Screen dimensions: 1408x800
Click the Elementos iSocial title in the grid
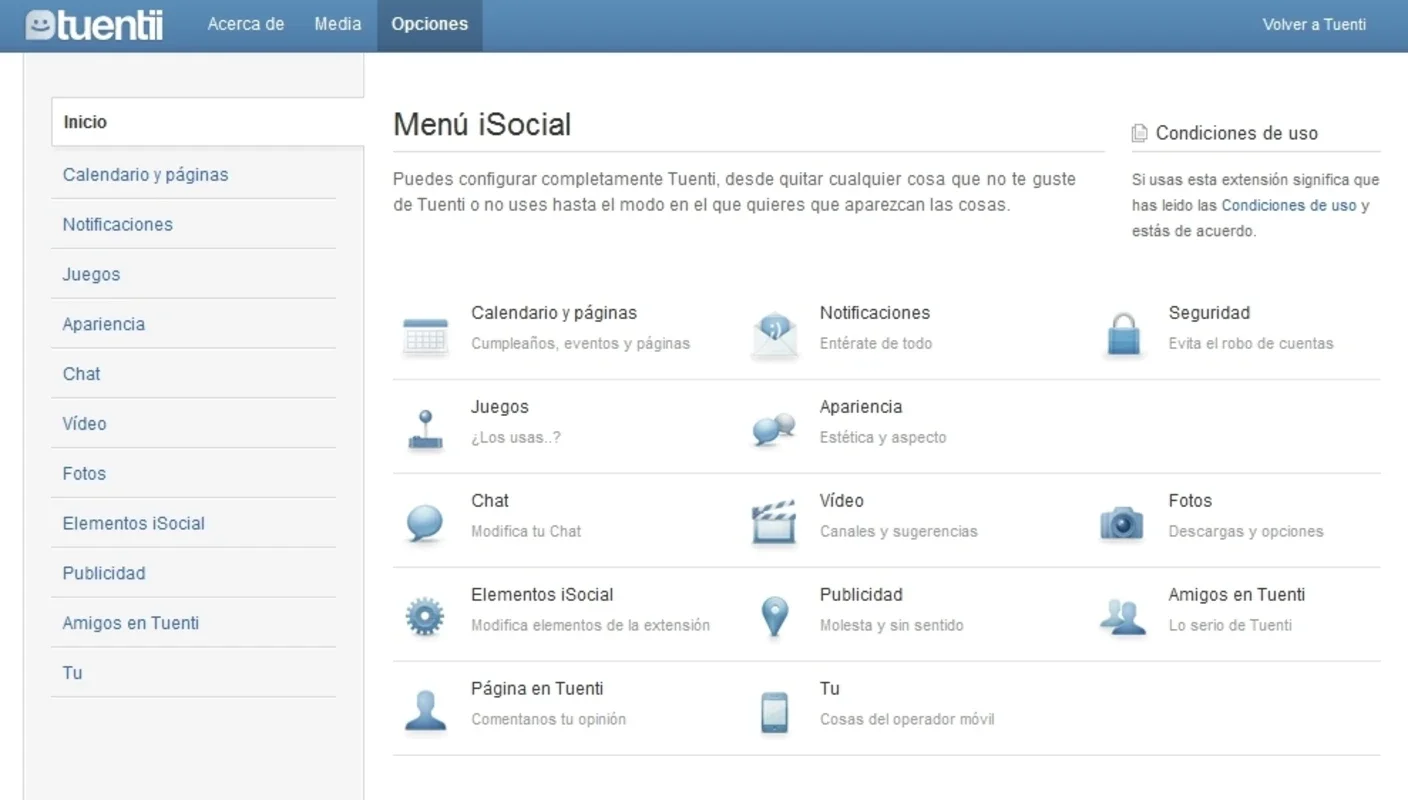(x=542, y=595)
